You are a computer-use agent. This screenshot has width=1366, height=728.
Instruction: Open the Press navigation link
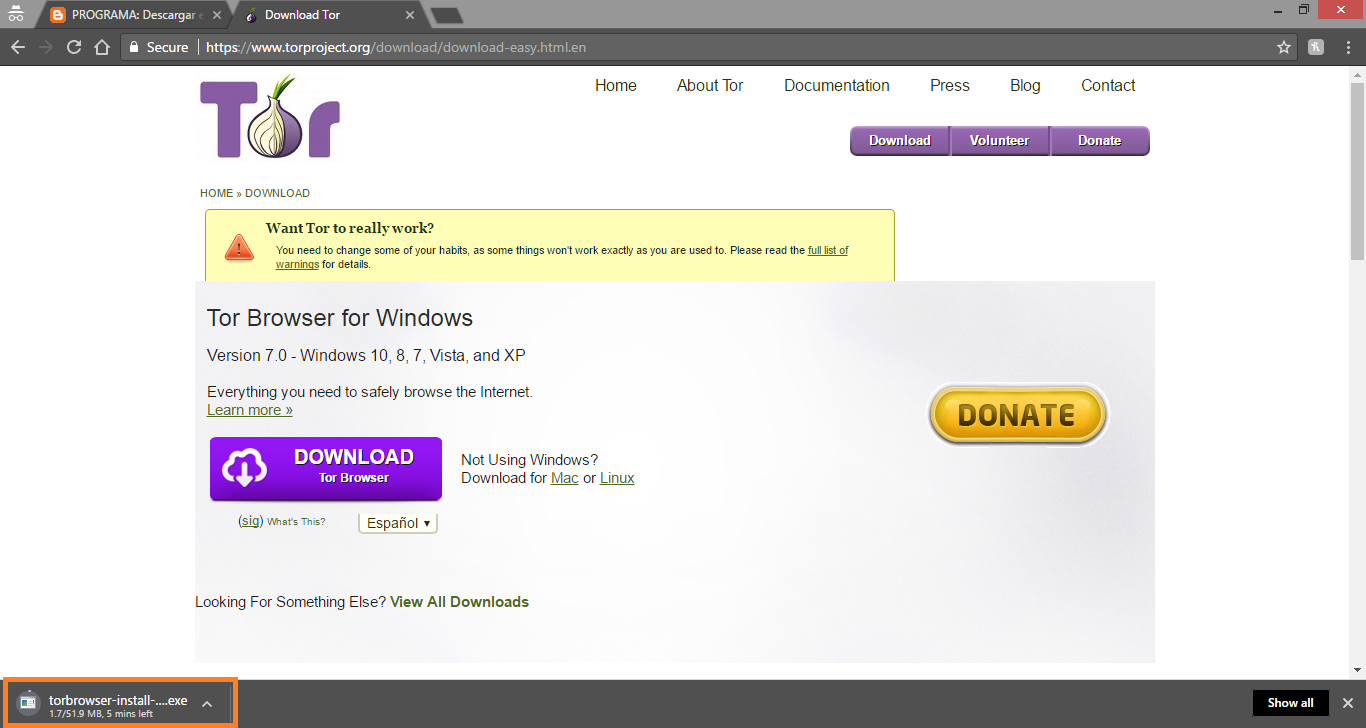click(950, 86)
